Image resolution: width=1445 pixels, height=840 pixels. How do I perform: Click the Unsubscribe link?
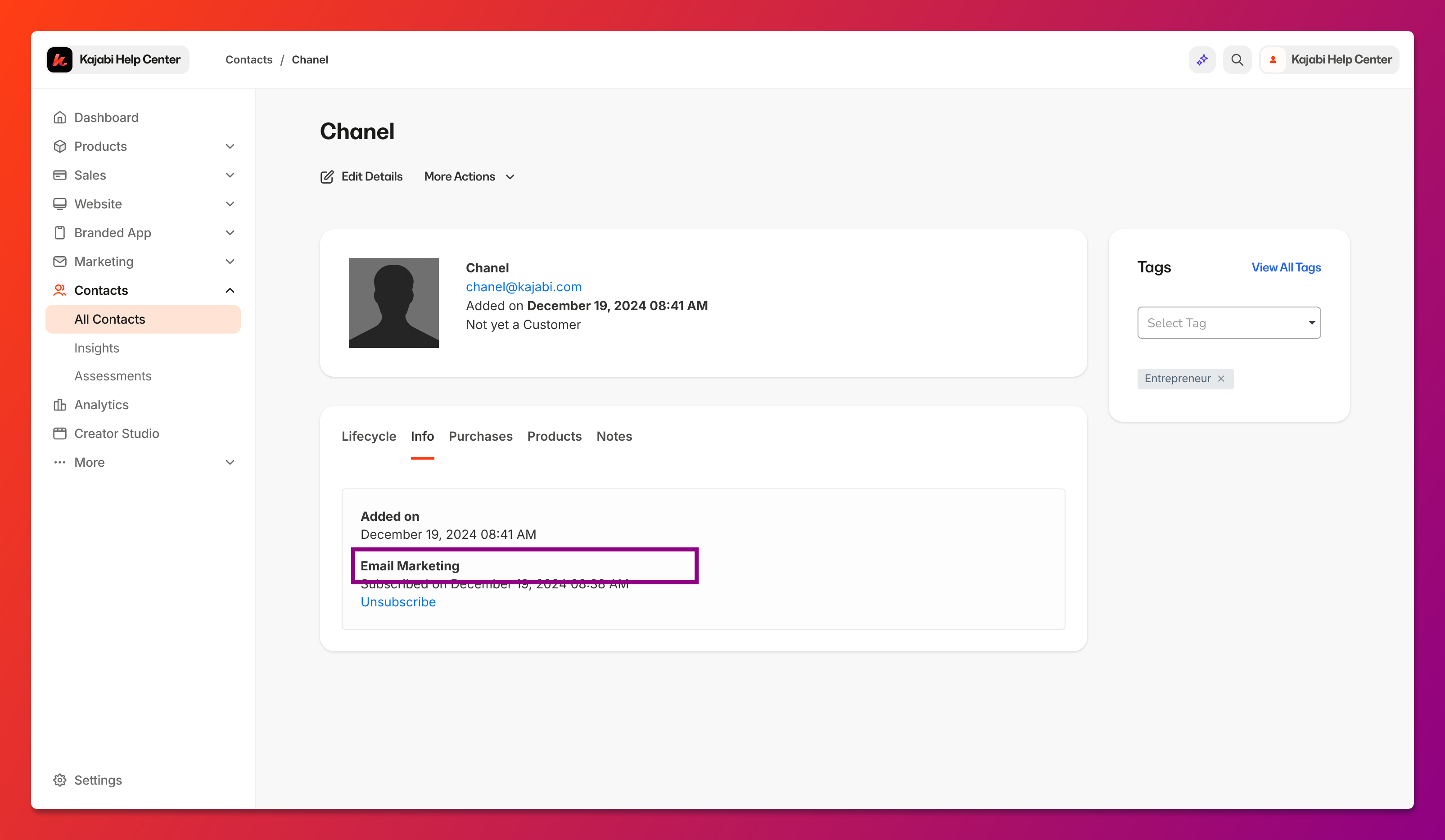pyautogui.click(x=398, y=602)
